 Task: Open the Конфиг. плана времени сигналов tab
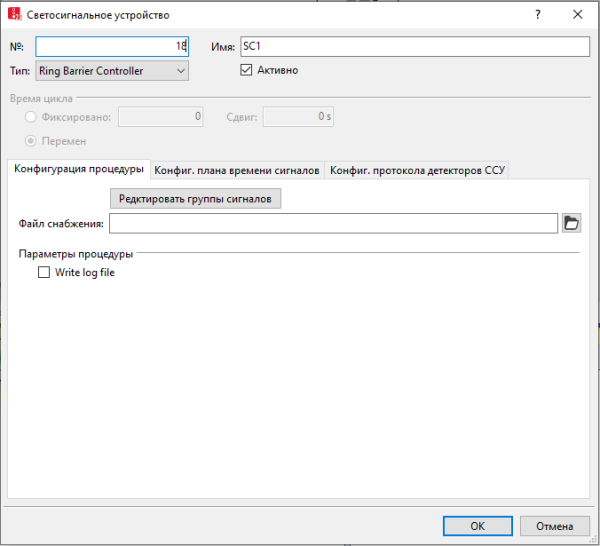[x=237, y=171]
